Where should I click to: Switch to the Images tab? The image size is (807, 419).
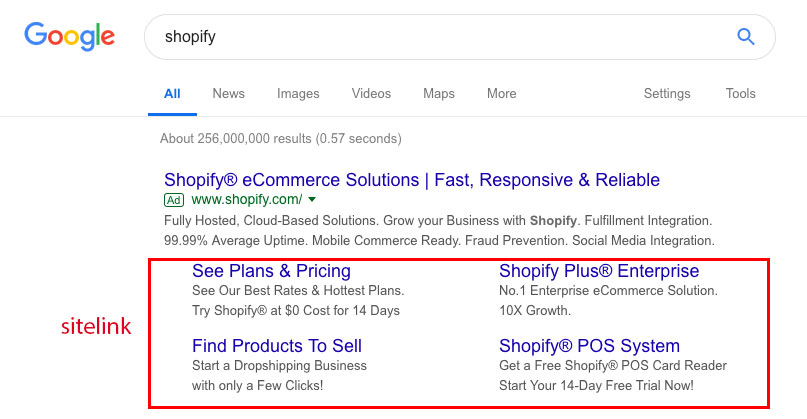pos(298,94)
